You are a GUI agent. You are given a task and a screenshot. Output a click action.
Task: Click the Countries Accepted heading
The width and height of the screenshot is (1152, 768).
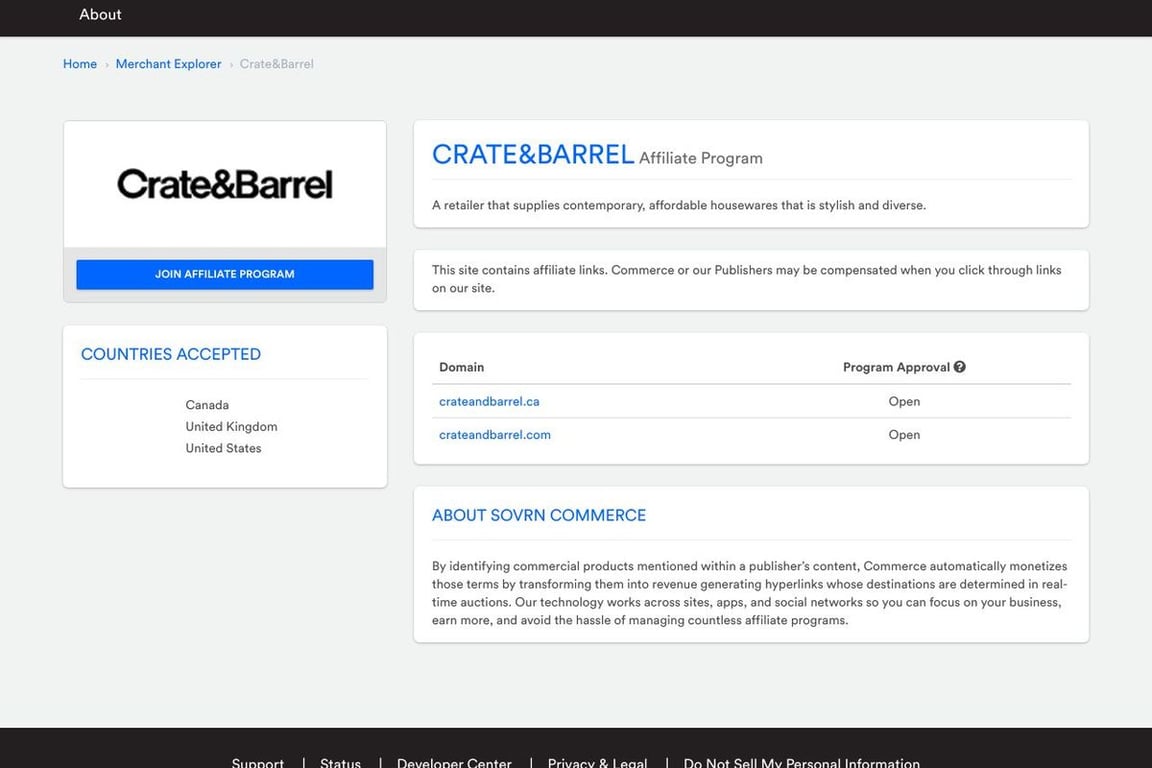[170, 354]
